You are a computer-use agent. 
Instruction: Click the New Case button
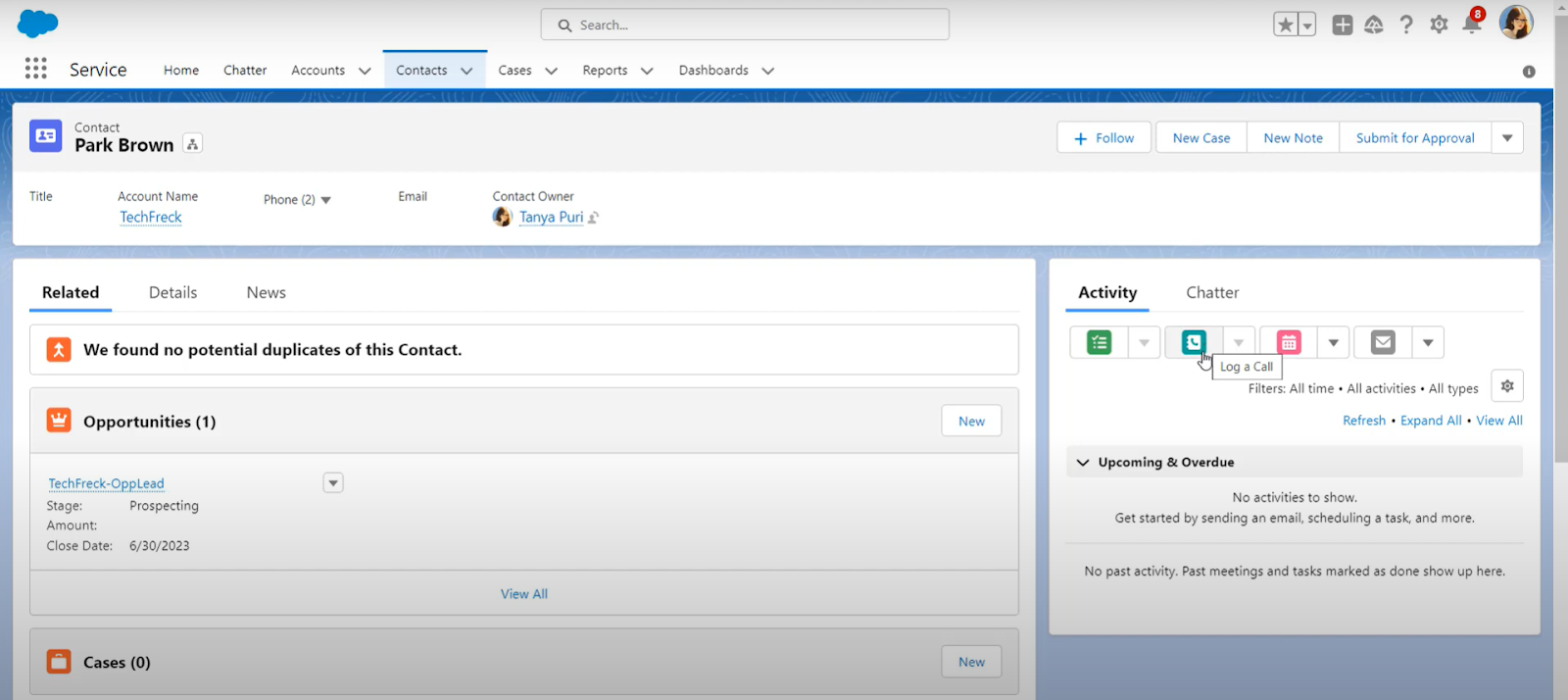pos(1201,138)
